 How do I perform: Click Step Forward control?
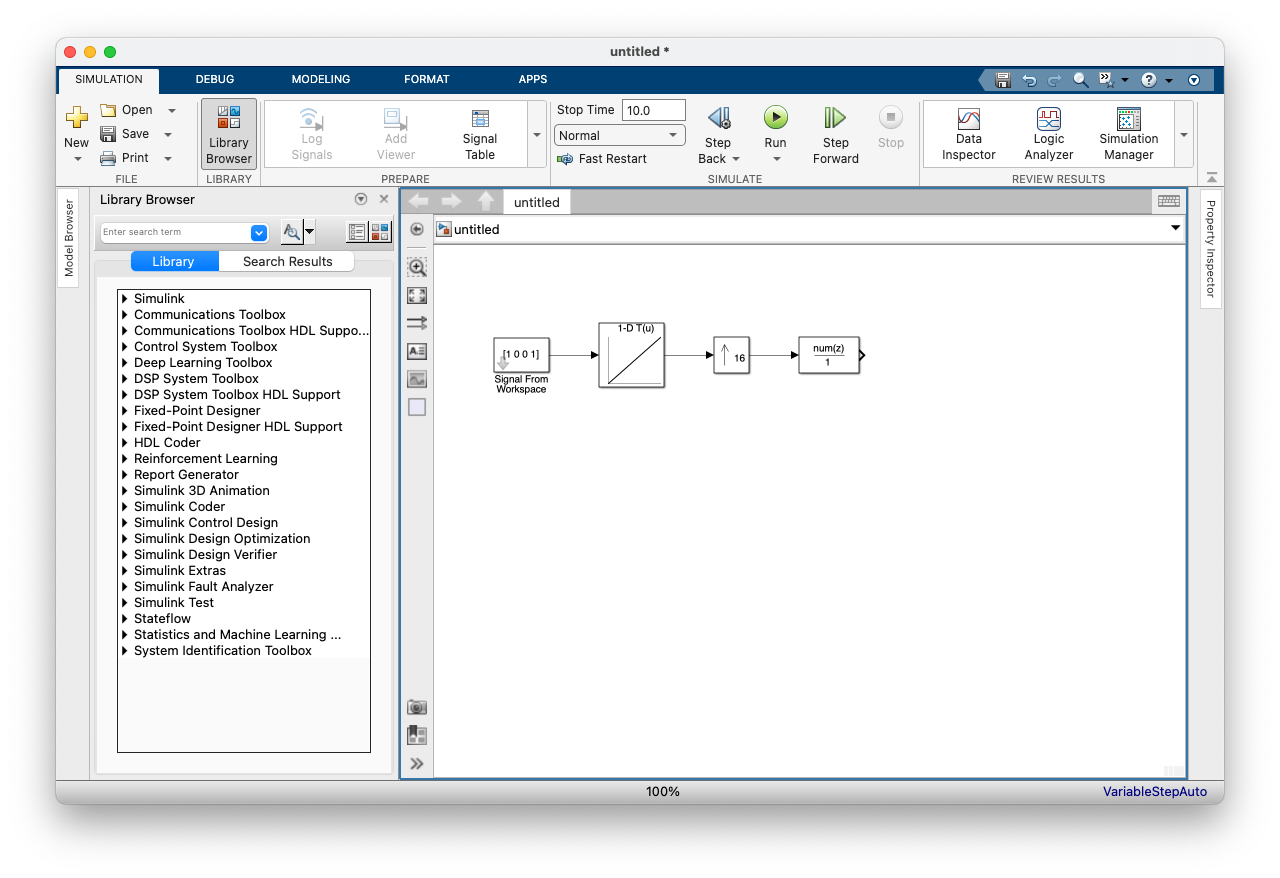click(x=836, y=135)
